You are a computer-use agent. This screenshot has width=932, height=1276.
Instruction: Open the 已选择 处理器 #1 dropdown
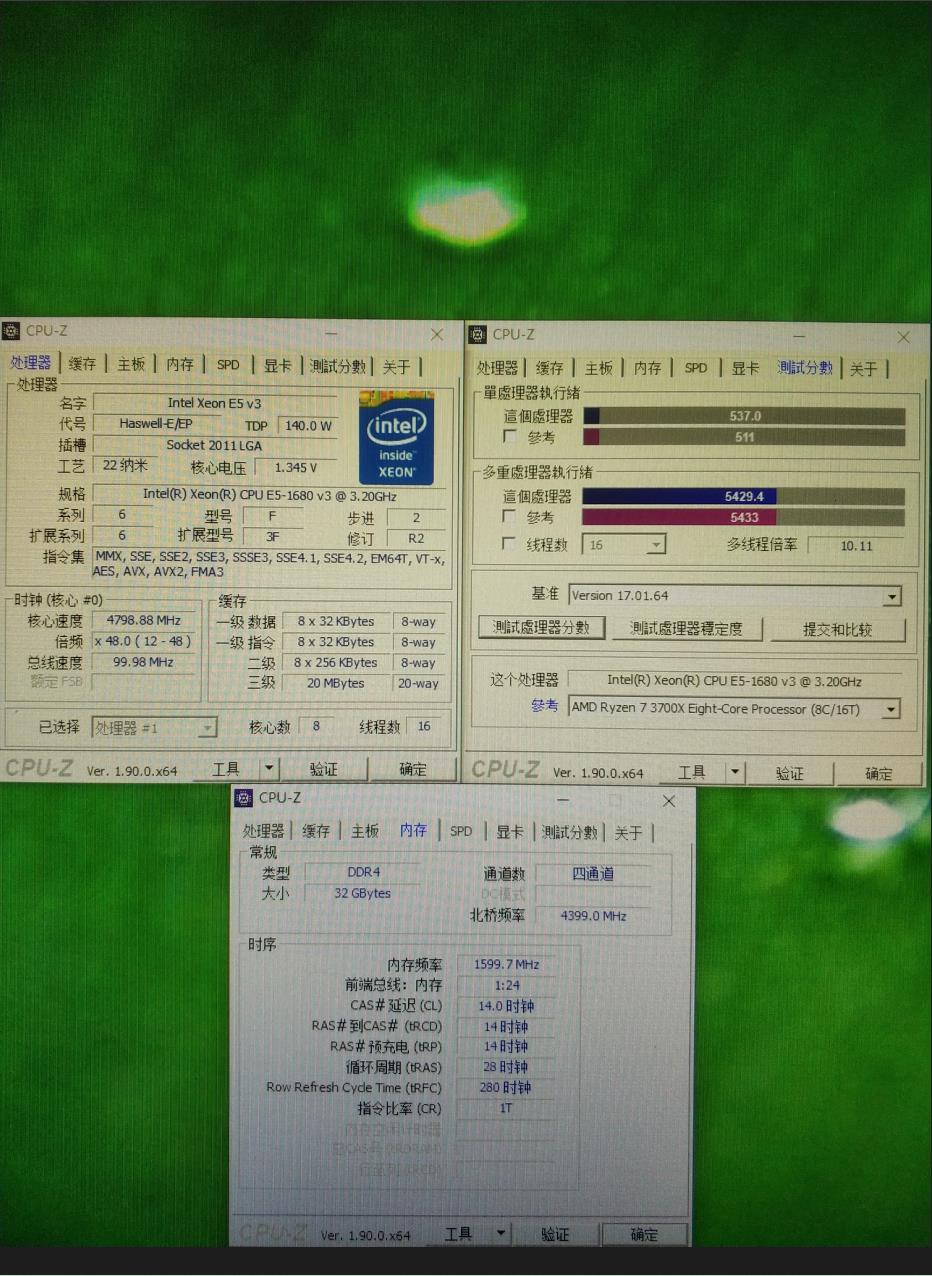pyautogui.click(x=154, y=728)
